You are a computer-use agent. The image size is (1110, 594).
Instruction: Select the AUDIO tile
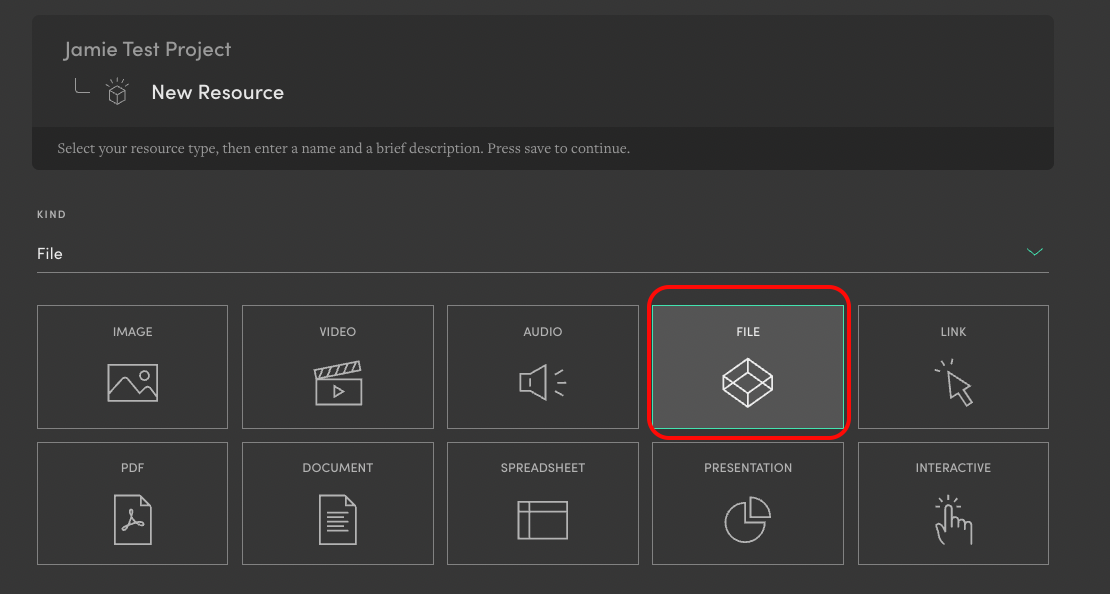pos(542,366)
